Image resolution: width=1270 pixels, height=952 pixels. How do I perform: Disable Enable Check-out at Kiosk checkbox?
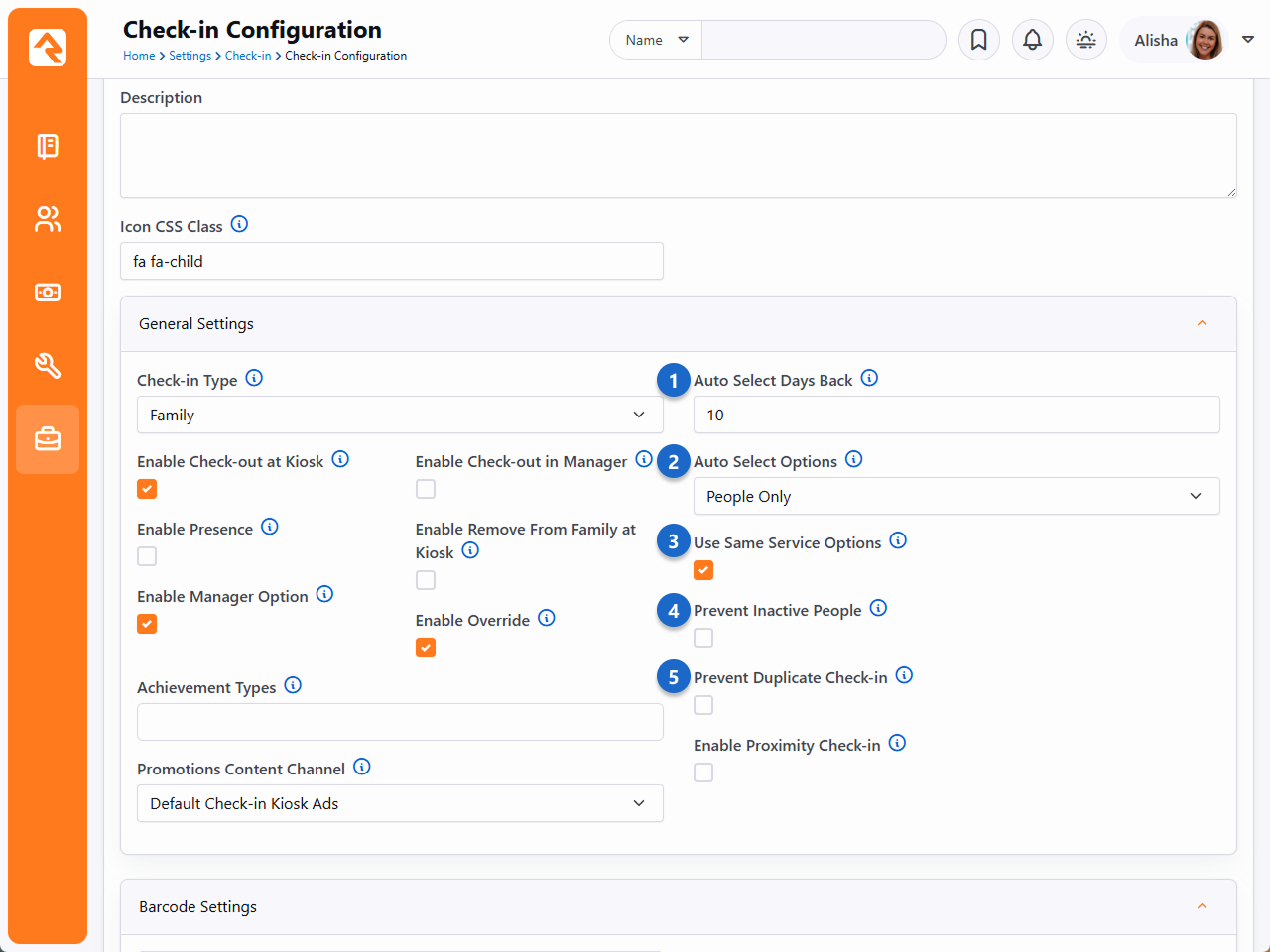click(147, 489)
